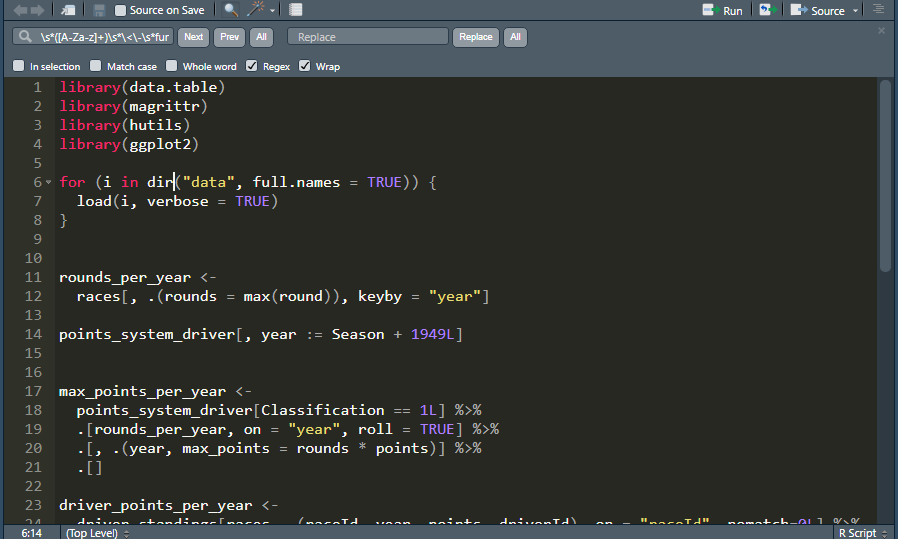898x539 pixels.
Task: Enable Match case option
Action: [x=96, y=66]
